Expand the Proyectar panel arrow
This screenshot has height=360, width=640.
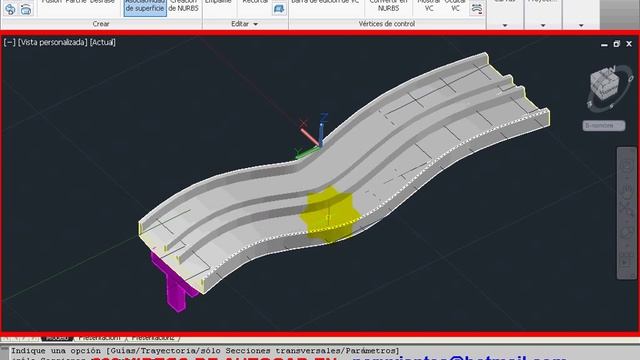click(543, 25)
